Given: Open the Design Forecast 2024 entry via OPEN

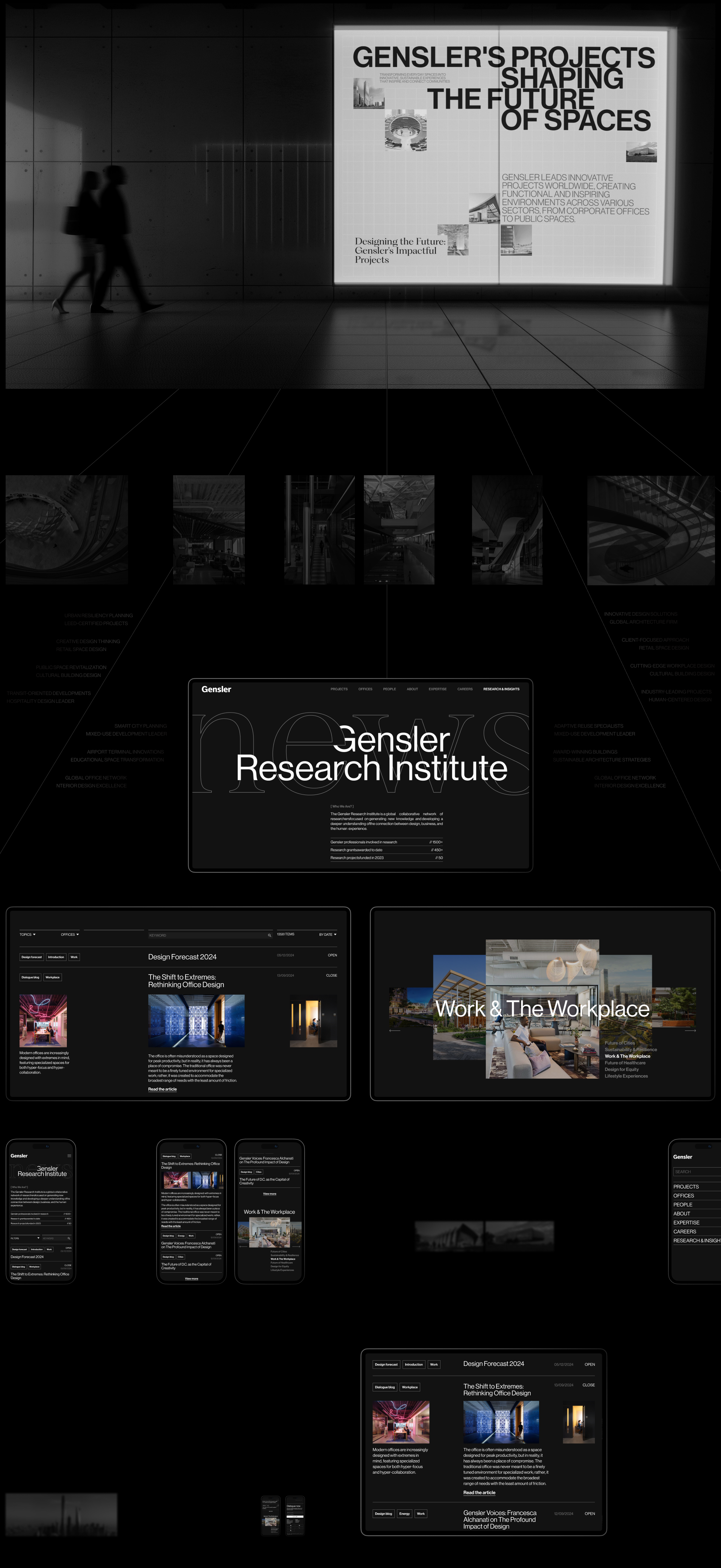Looking at the screenshot, I should pos(332,955).
